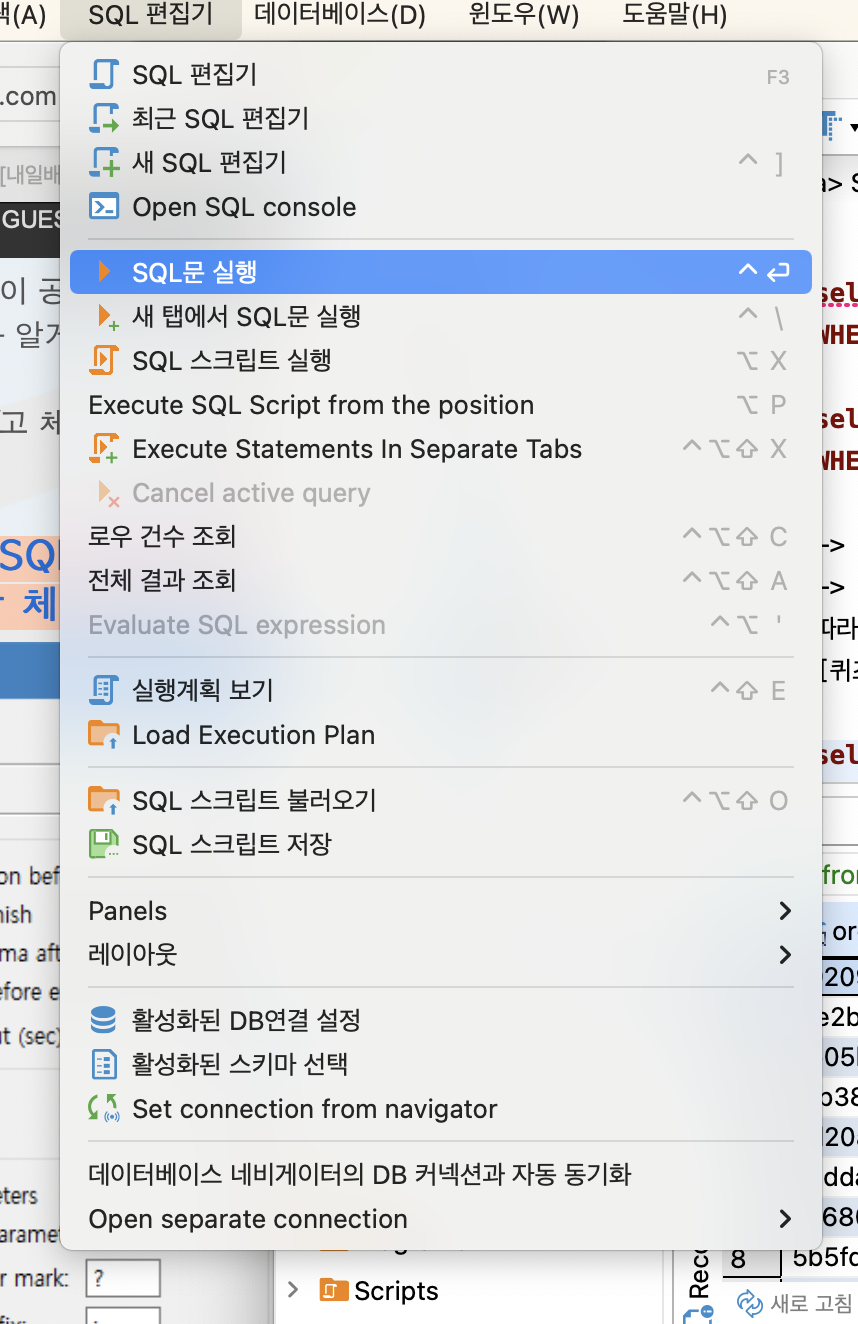858x1324 pixels.
Task: Expand the Panels submenu
Action: [x=440, y=911]
